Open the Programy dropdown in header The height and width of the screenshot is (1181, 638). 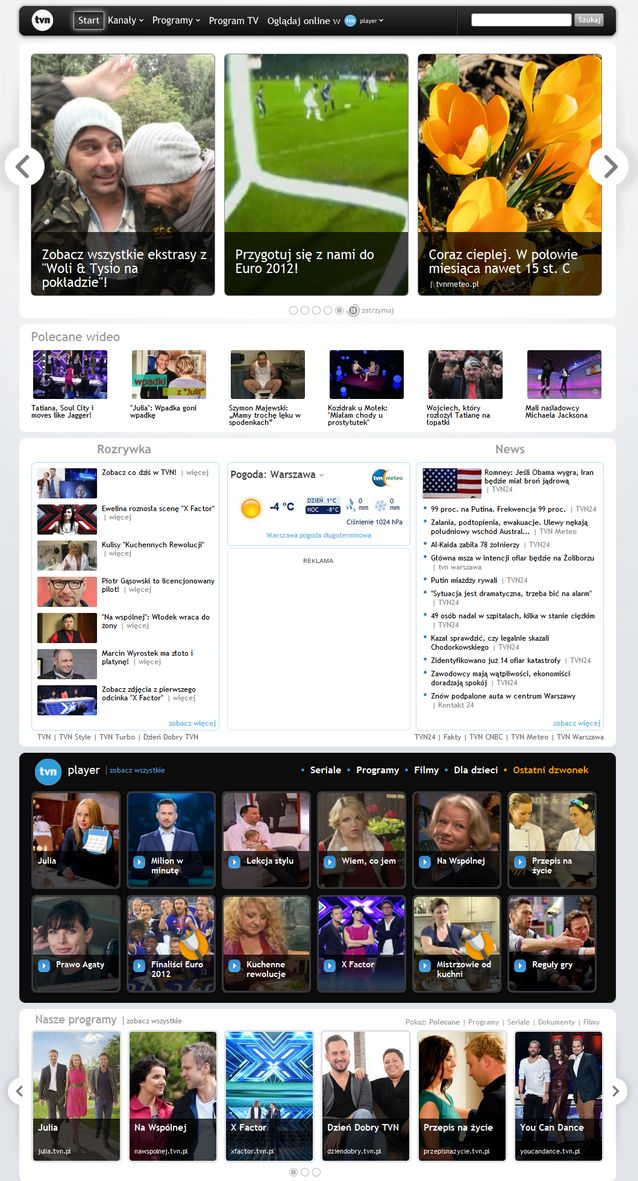[x=176, y=20]
